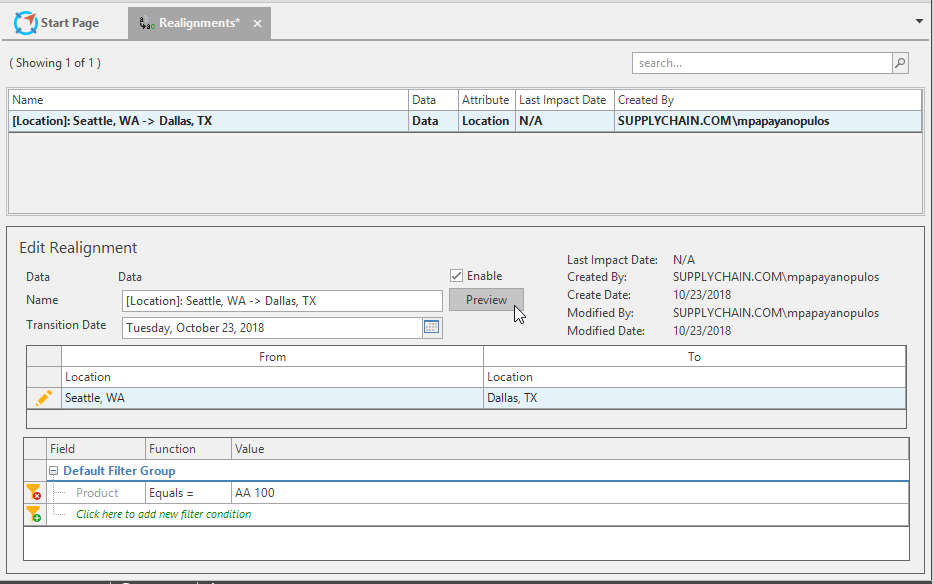Click the search input field
The image size is (934, 584).
pyautogui.click(x=762, y=63)
